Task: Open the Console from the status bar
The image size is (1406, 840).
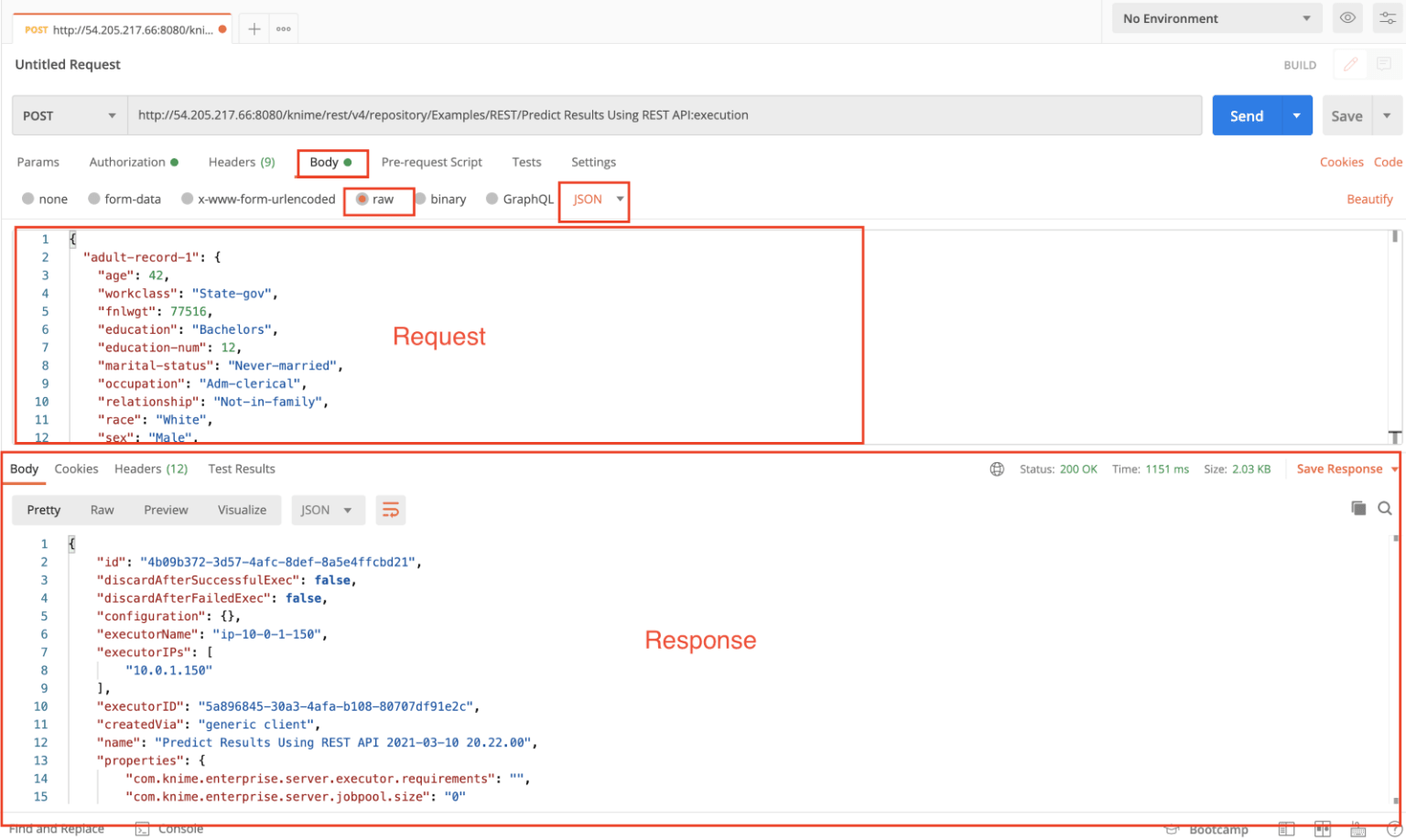Action: [170, 829]
